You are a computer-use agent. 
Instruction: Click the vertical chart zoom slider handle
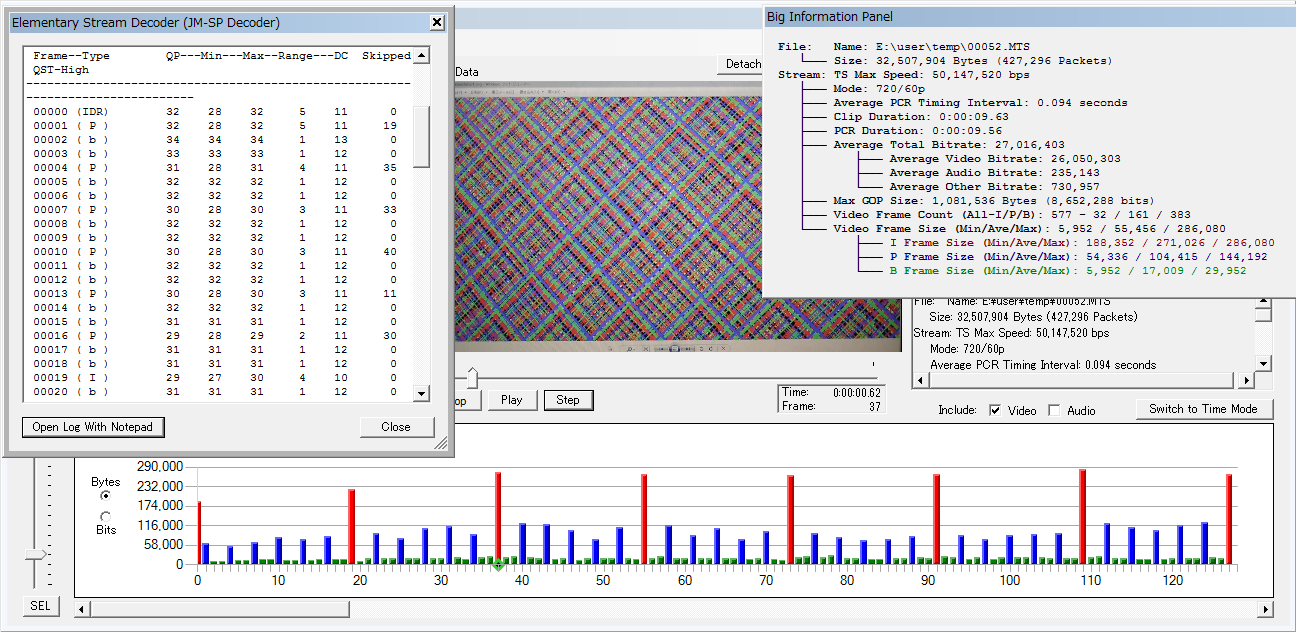tap(37, 554)
